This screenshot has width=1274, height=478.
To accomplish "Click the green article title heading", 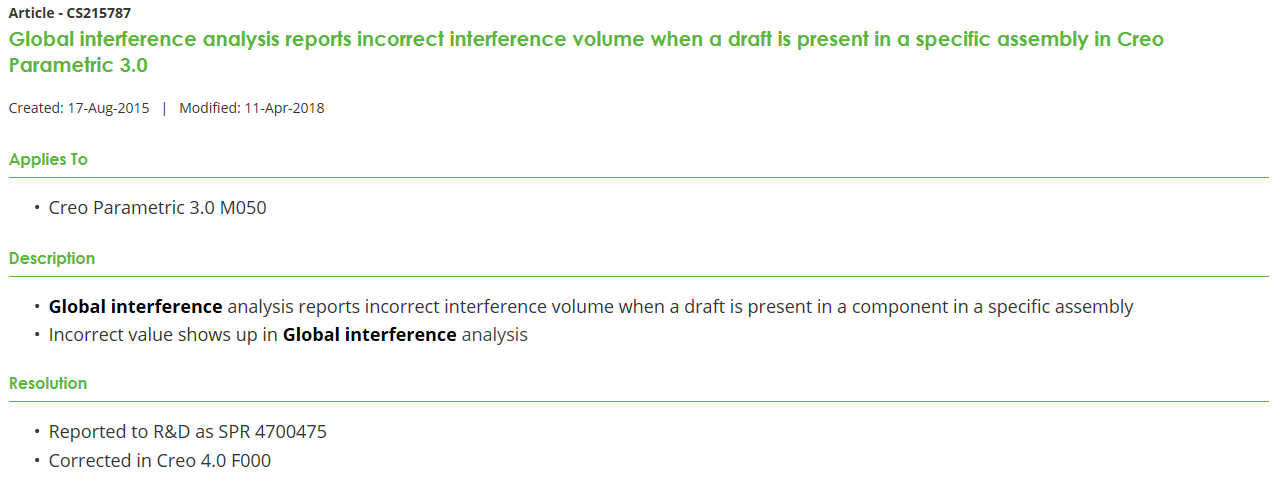I will coord(585,40).
